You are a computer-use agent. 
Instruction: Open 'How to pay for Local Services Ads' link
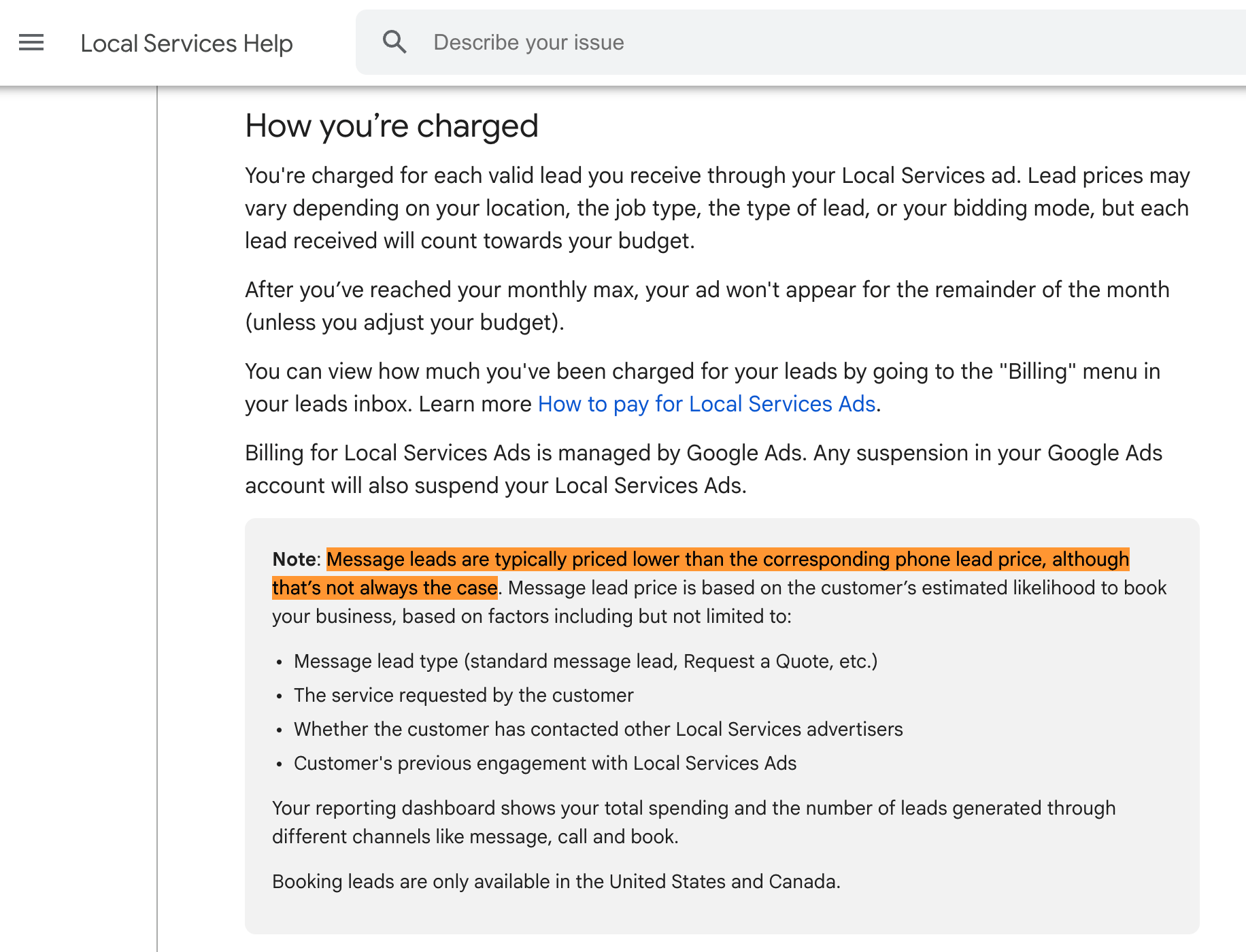706,404
